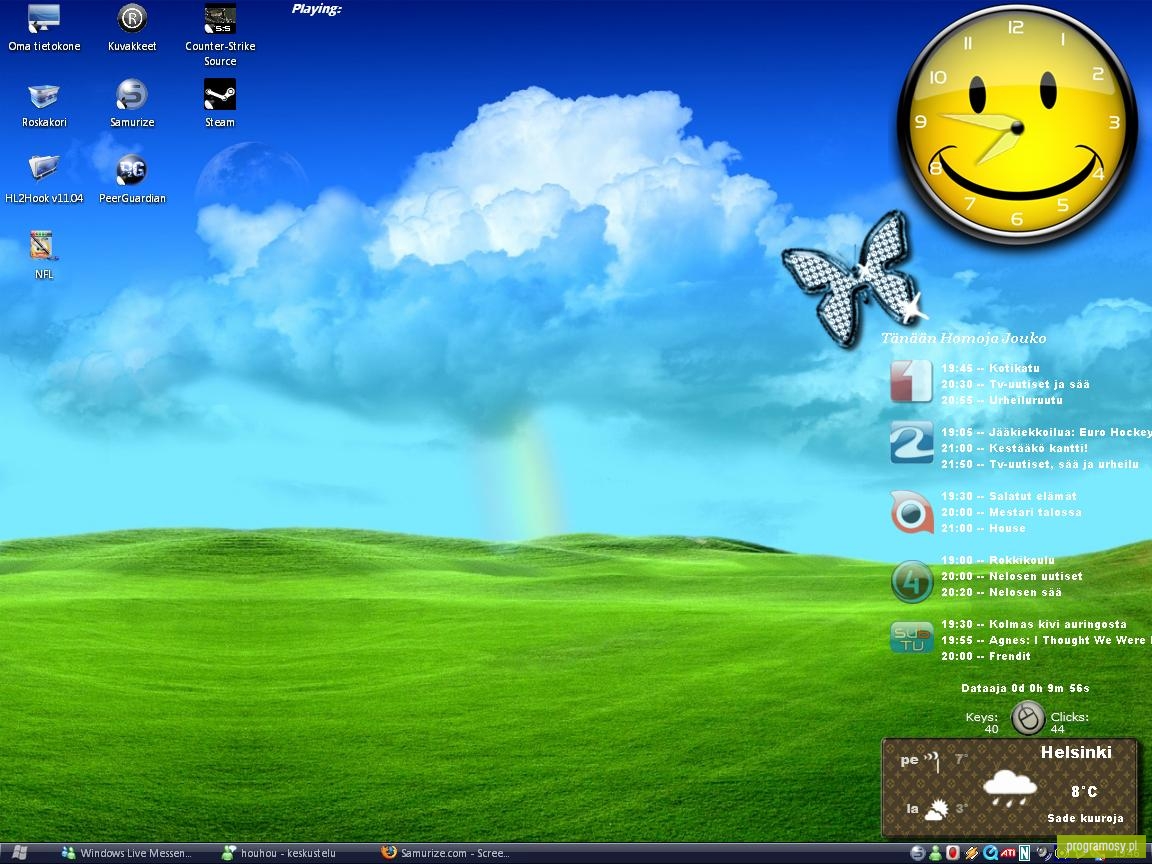Click the blue channel 2 logo
Viewport: 1152px width, 864px height.
pos(912,443)
